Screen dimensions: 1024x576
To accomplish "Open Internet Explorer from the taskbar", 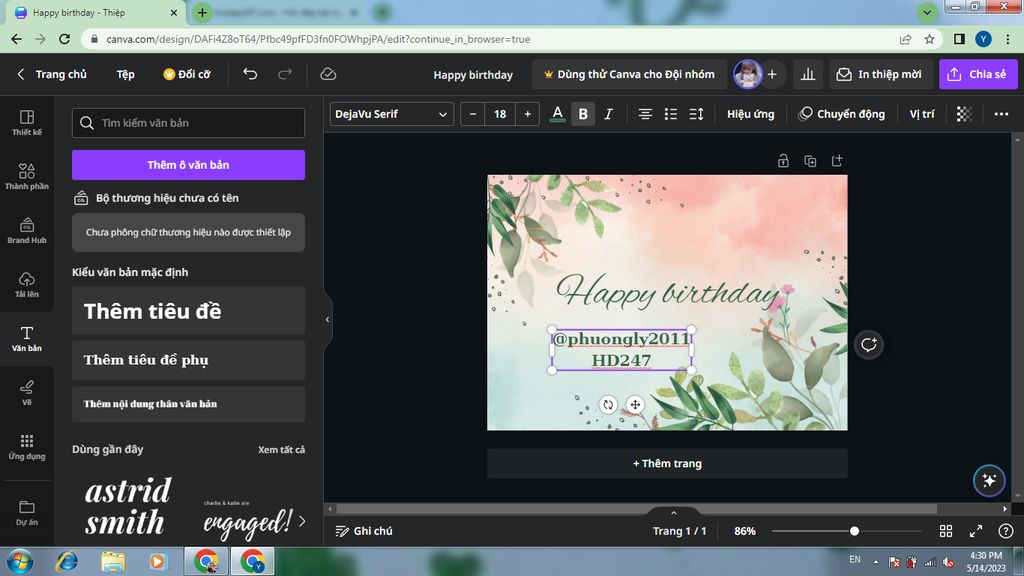I will point(67,561).
